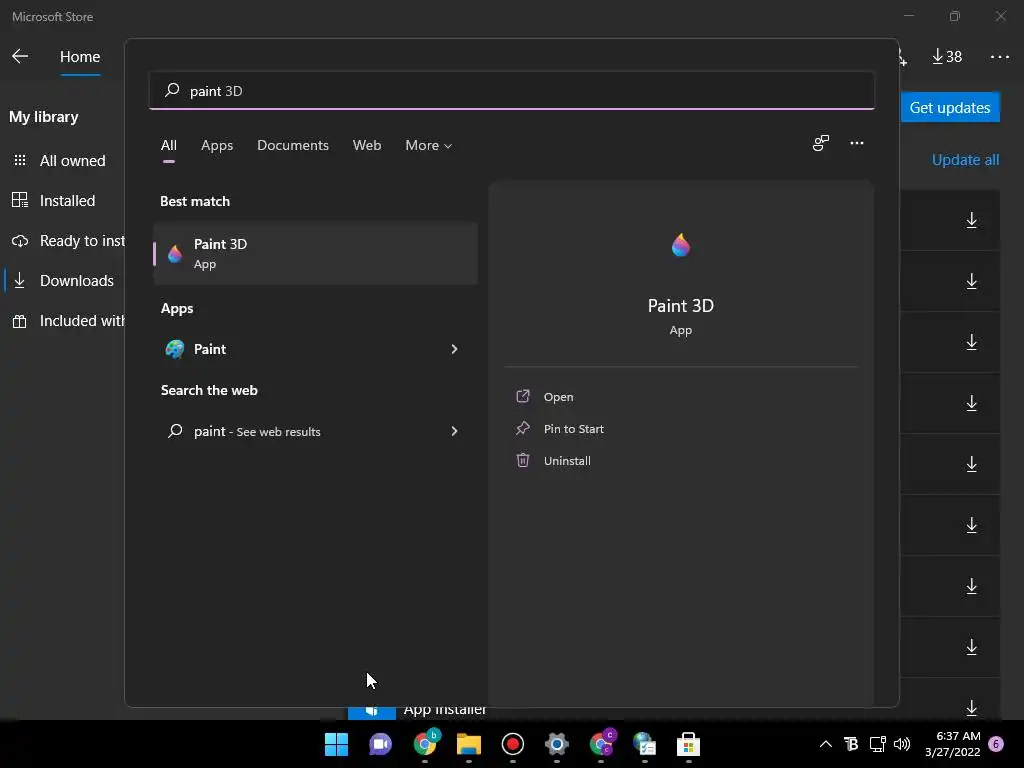Open the network display icon in tray
This screenshot has height=768, width=1024.
tap(877, 744)
